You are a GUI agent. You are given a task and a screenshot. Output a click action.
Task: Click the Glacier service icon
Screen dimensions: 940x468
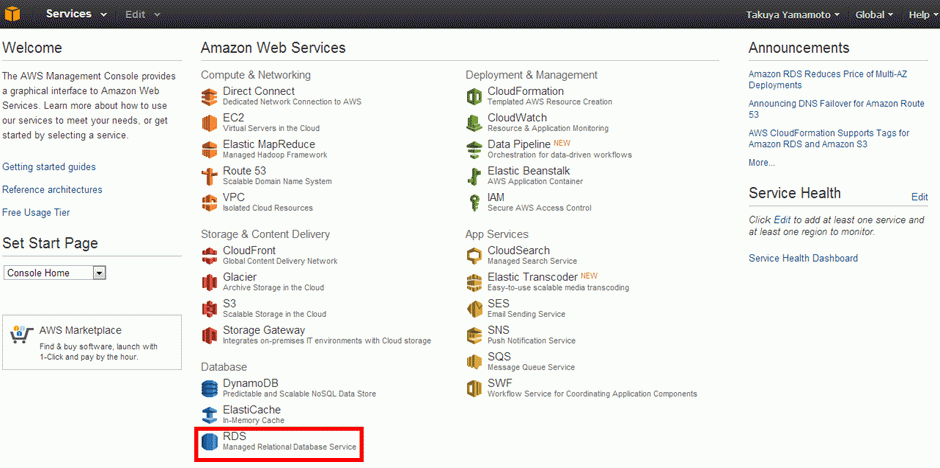[209, 282]
